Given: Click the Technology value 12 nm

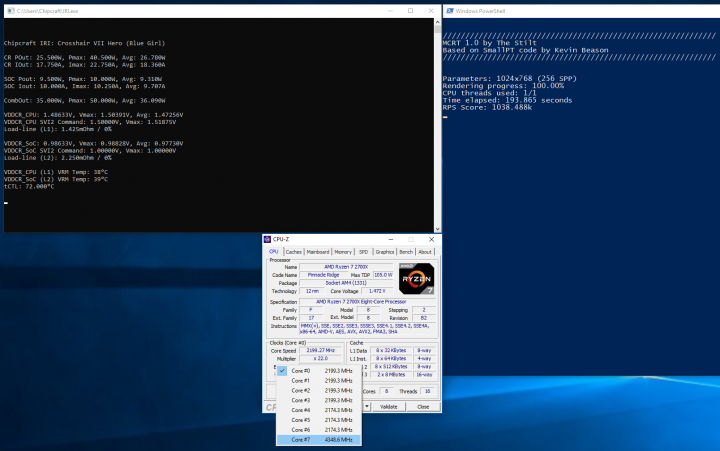Looking at the screenshot, I should (x=312, y=291).
